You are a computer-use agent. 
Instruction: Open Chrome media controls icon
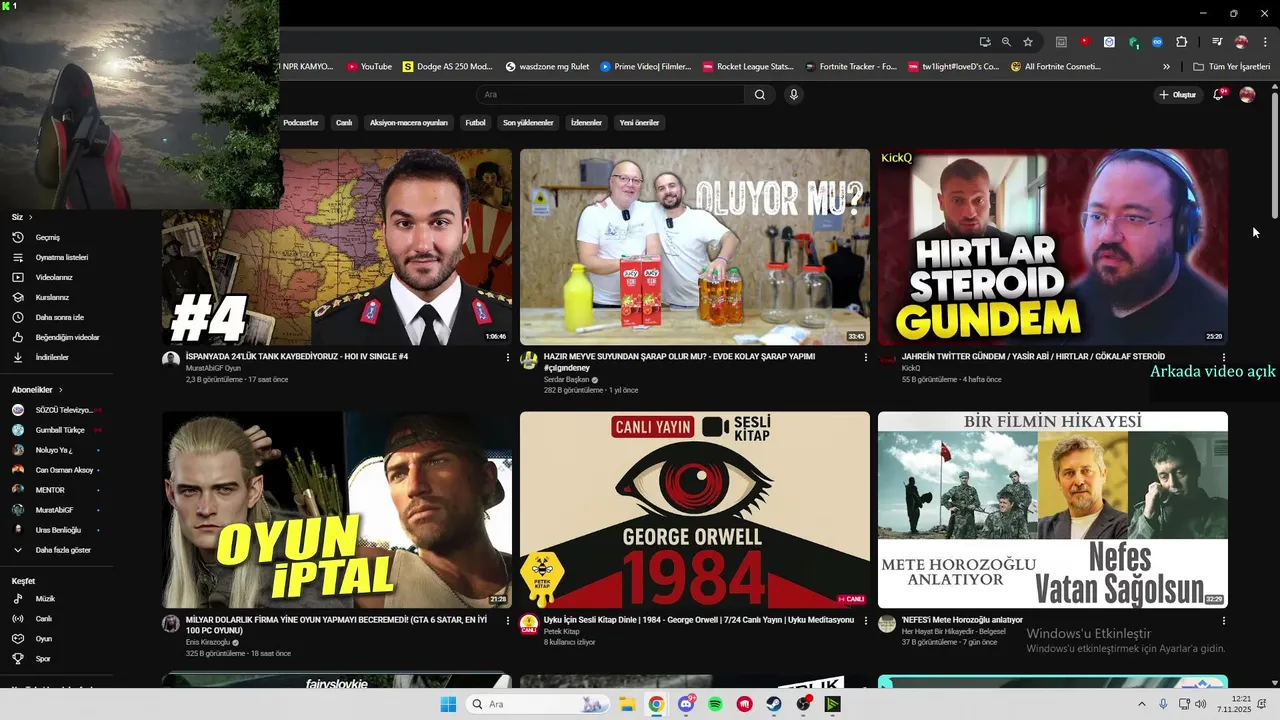[1217, 42]
